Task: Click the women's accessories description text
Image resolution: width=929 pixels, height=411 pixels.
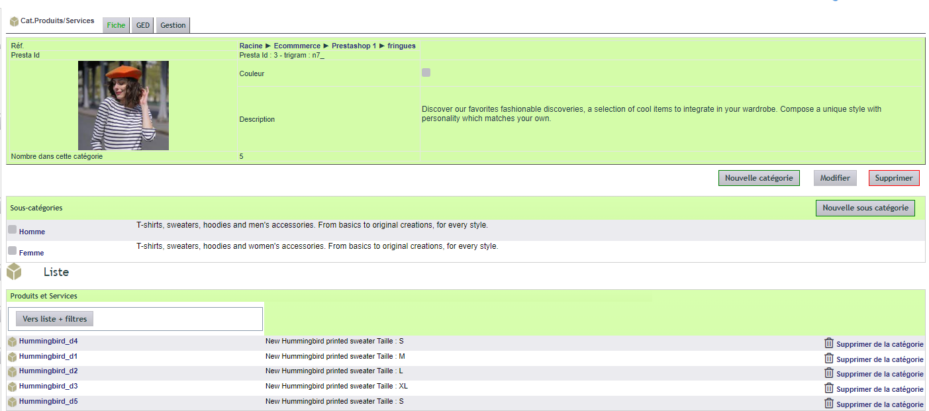Action: [x=318, y=246]
